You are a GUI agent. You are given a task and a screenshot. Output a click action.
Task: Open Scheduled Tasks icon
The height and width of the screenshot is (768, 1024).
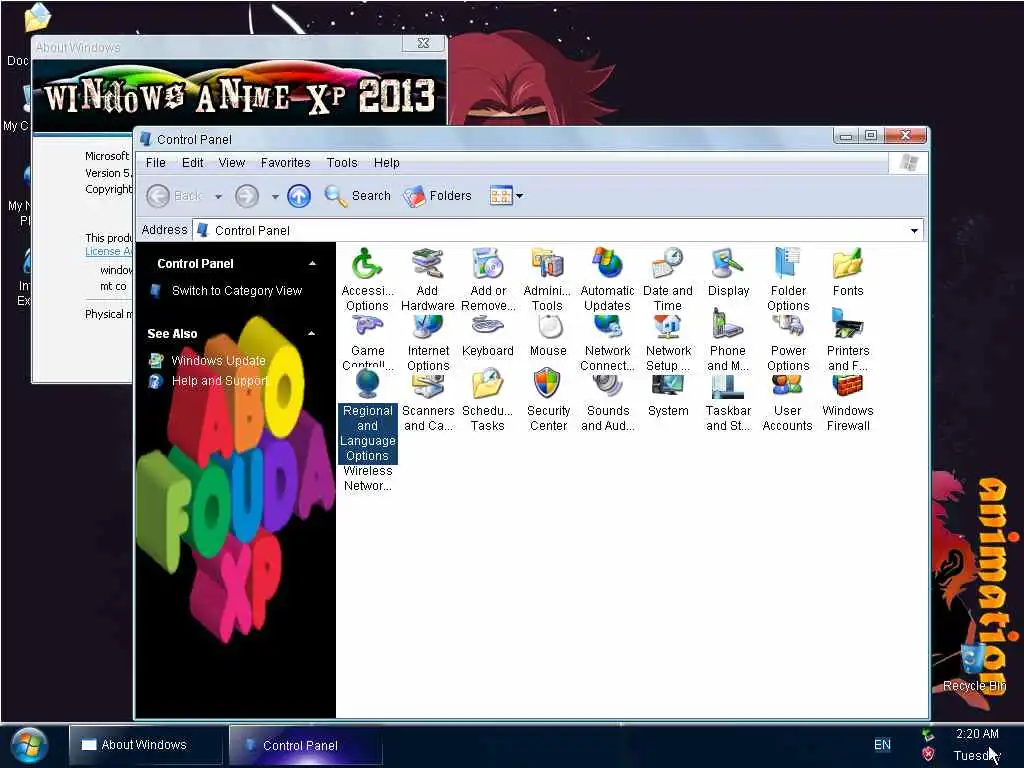[487, 402]
